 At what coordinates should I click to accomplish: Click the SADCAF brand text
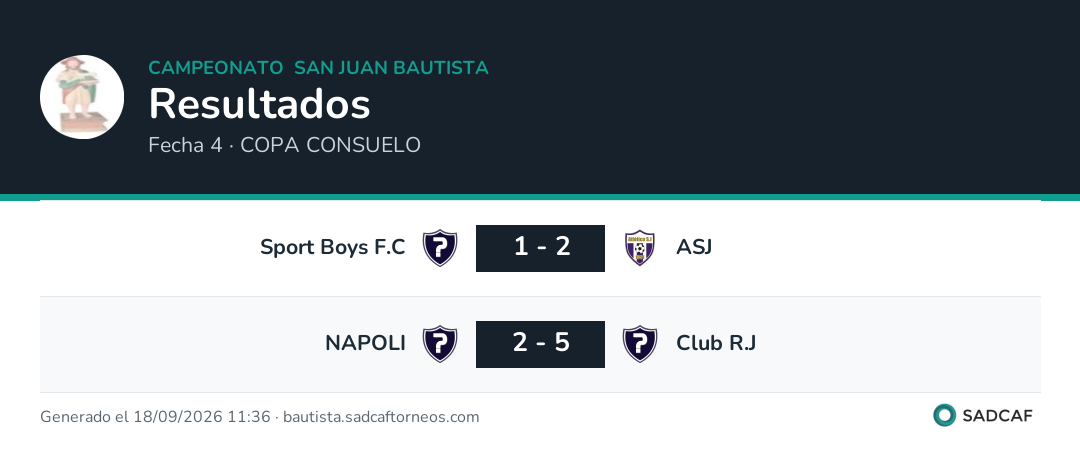coord(997,416)
